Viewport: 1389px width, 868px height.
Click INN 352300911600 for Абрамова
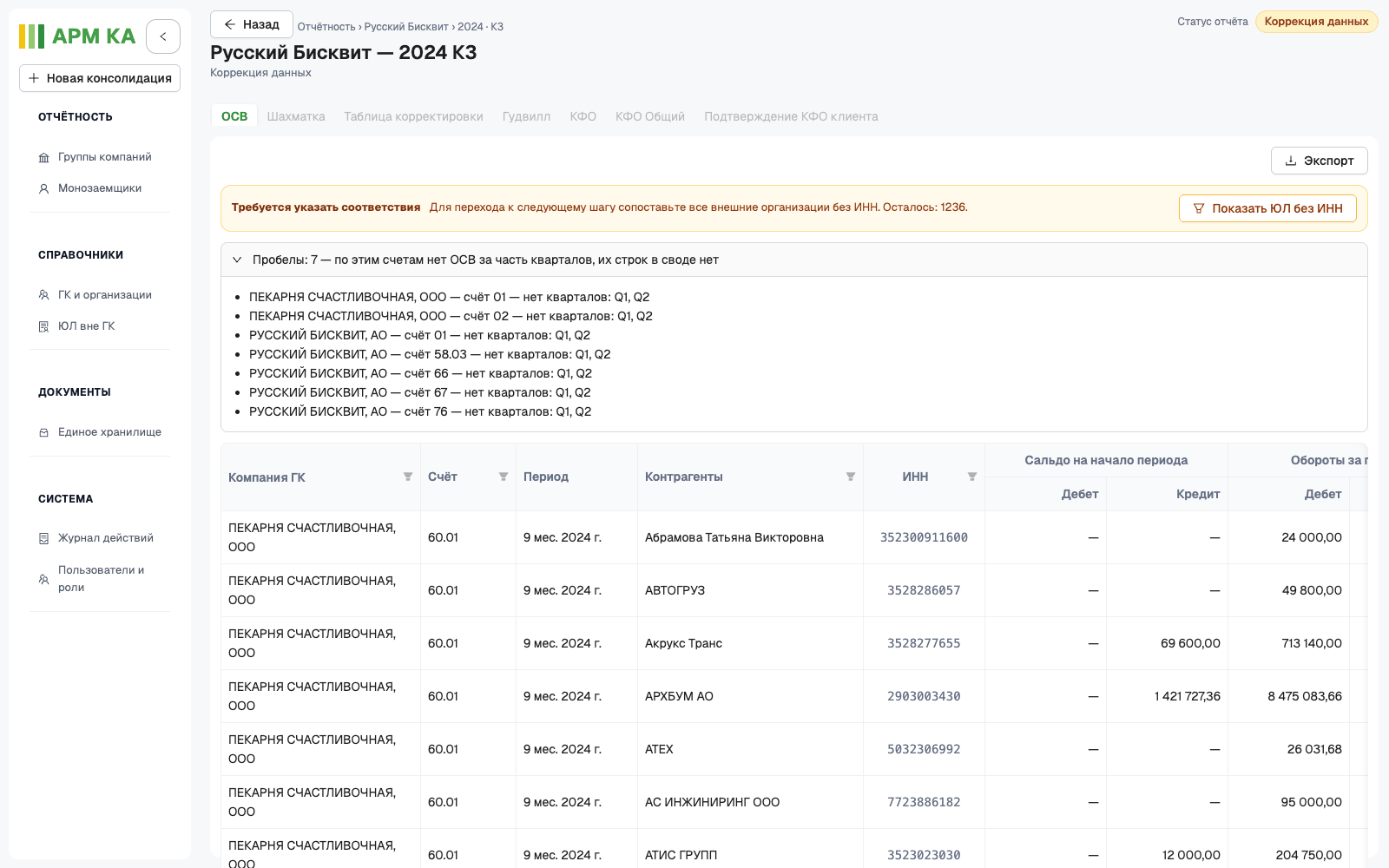click(x=924, y=537)
